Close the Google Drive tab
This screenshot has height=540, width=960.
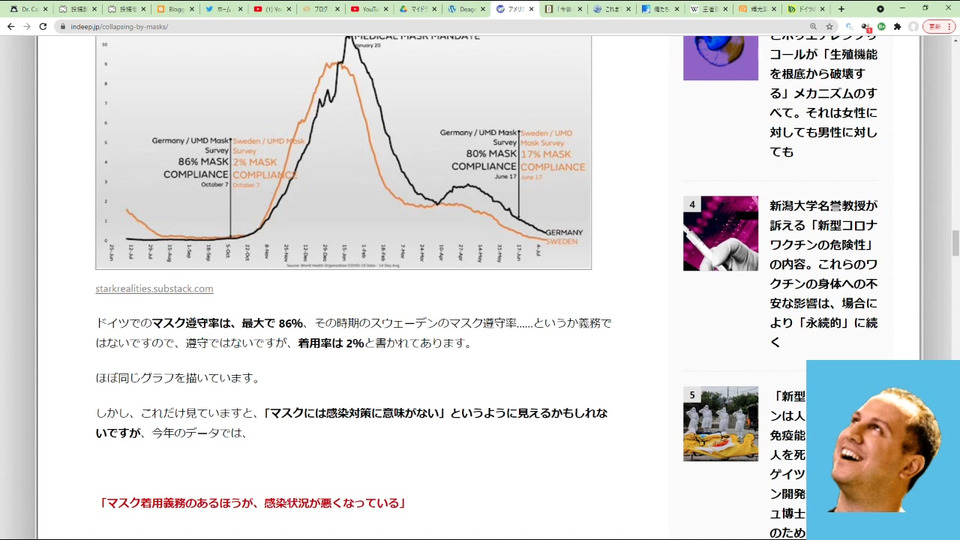point(435,9)
